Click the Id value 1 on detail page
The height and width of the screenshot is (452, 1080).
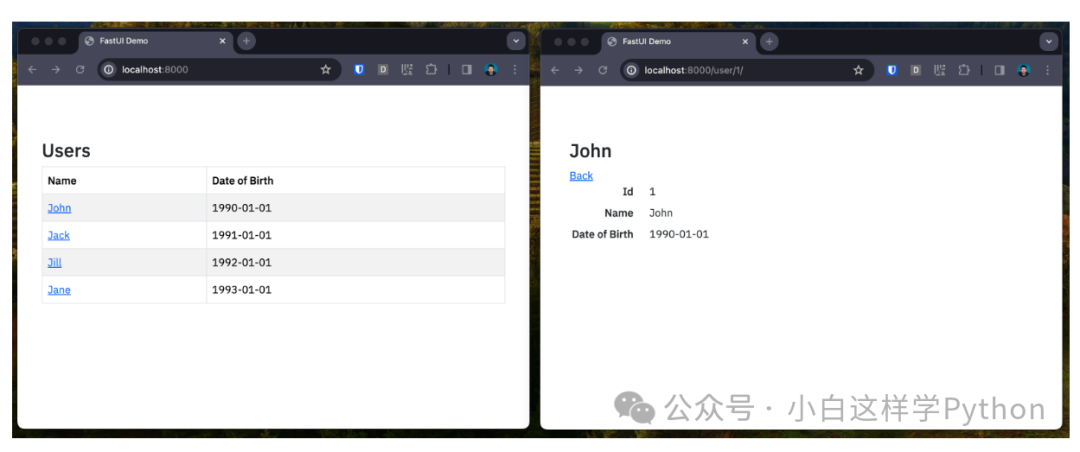tap(652, 192)
